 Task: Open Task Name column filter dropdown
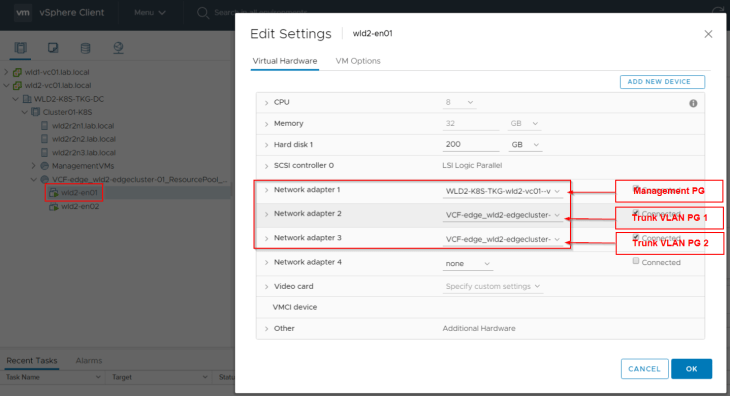tap(98, 377)
